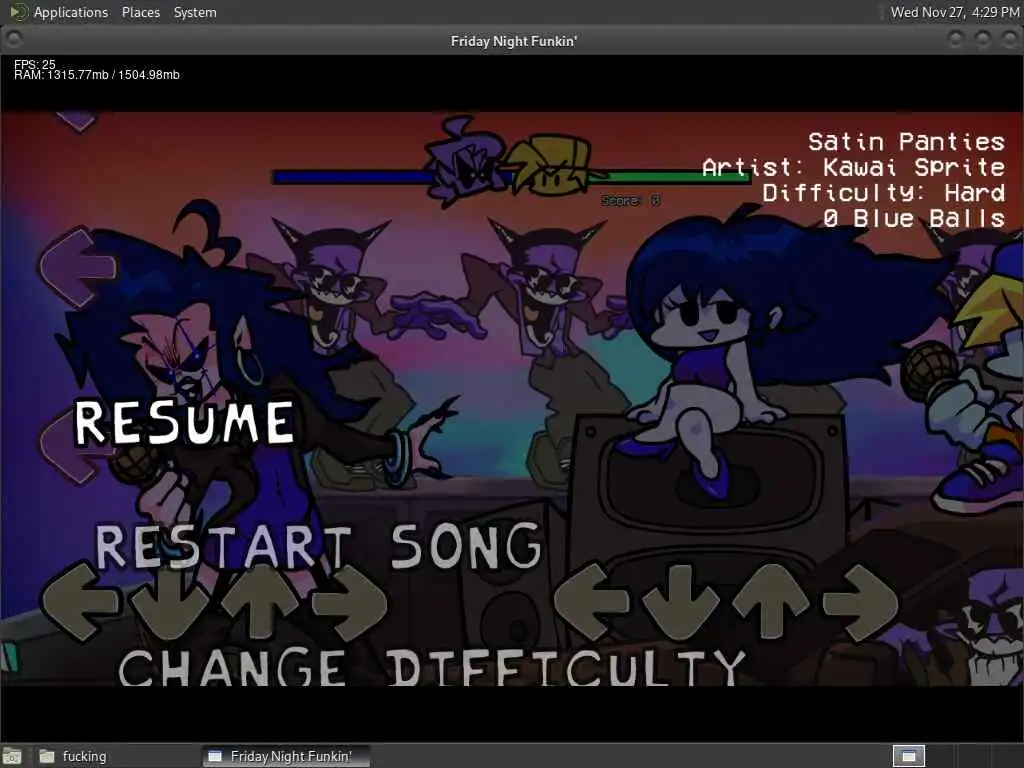
Task: Click the Artist: Kawai Sprite text
Action: point(853,167)
